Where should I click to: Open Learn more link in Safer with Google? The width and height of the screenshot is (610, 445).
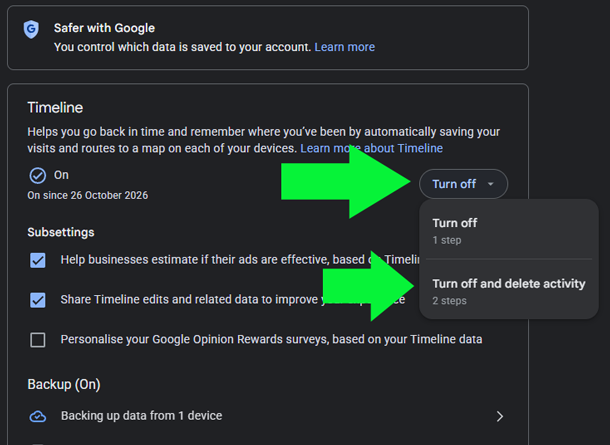click(344, 47)
